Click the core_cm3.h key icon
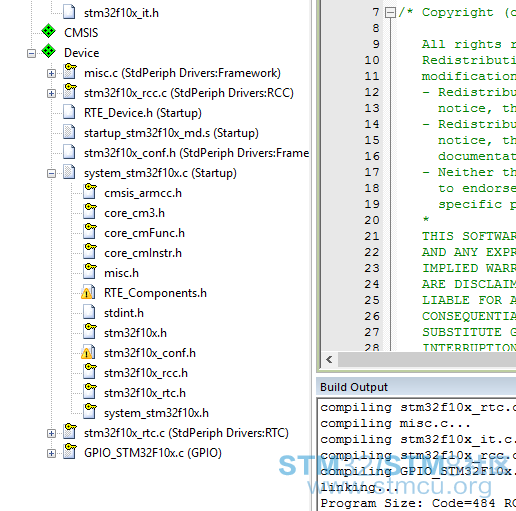 point(90,211)
